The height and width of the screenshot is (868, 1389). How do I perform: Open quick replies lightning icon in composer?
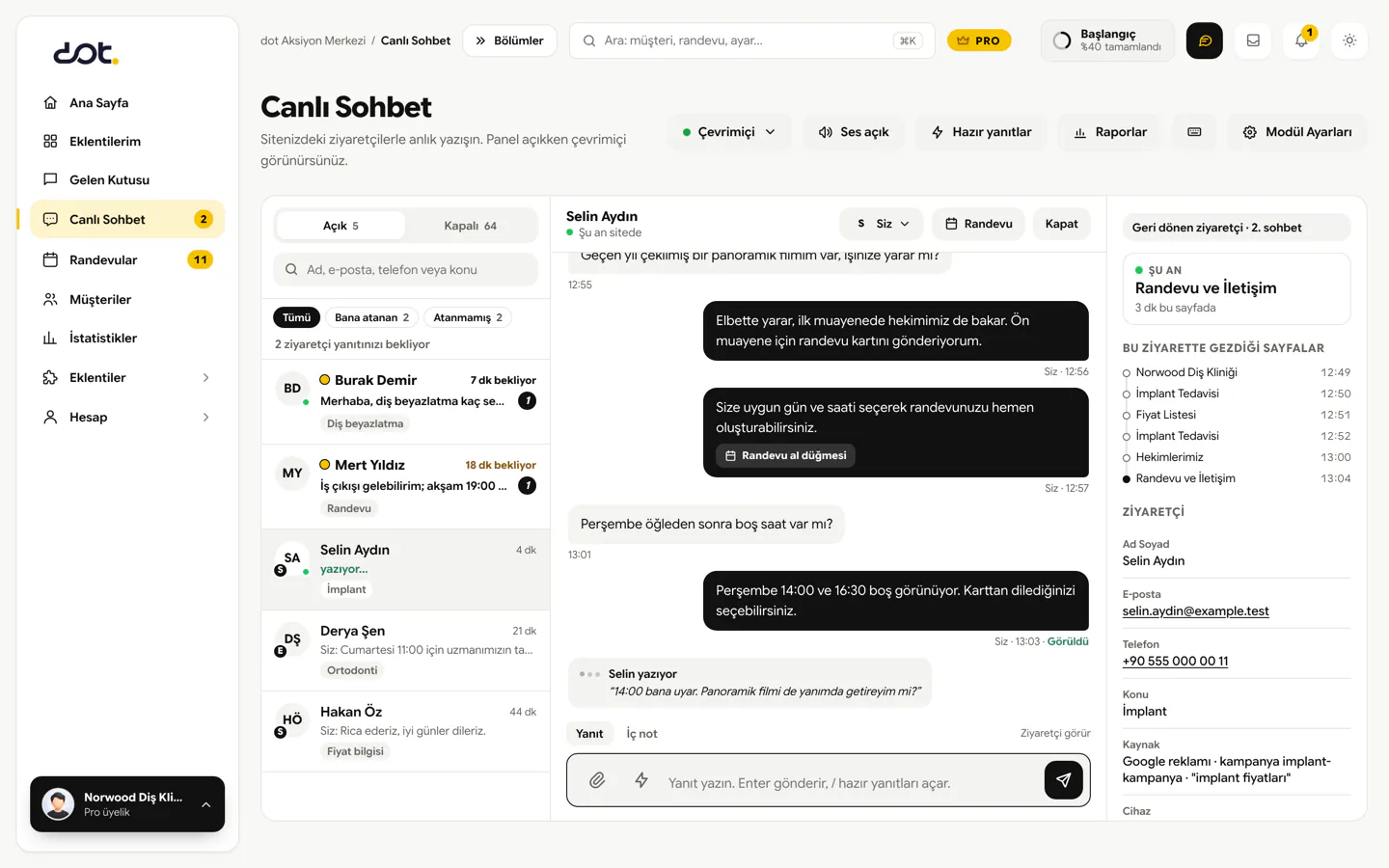[641, 780]
